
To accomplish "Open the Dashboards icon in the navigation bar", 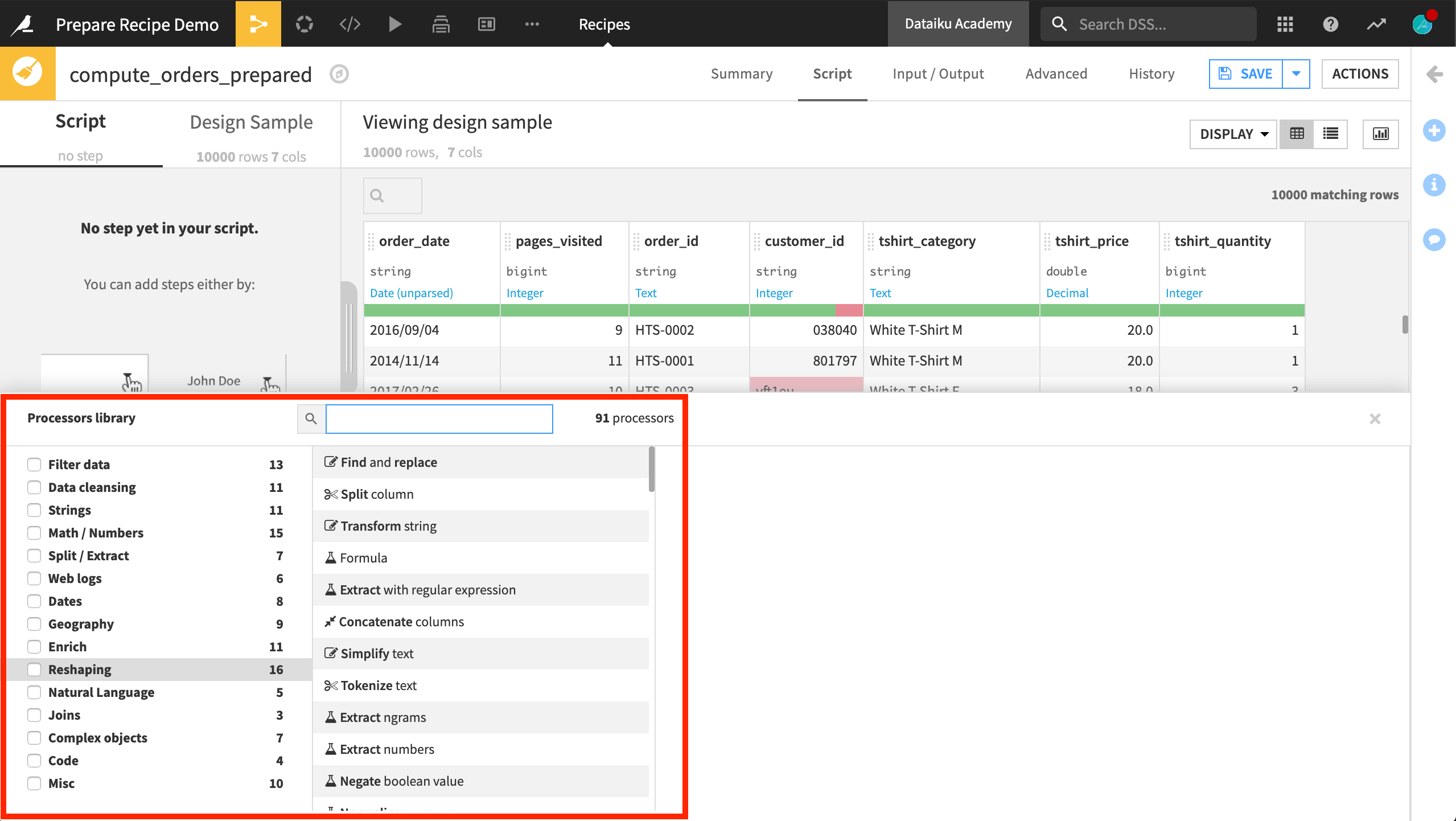I will tap(487, 24).
